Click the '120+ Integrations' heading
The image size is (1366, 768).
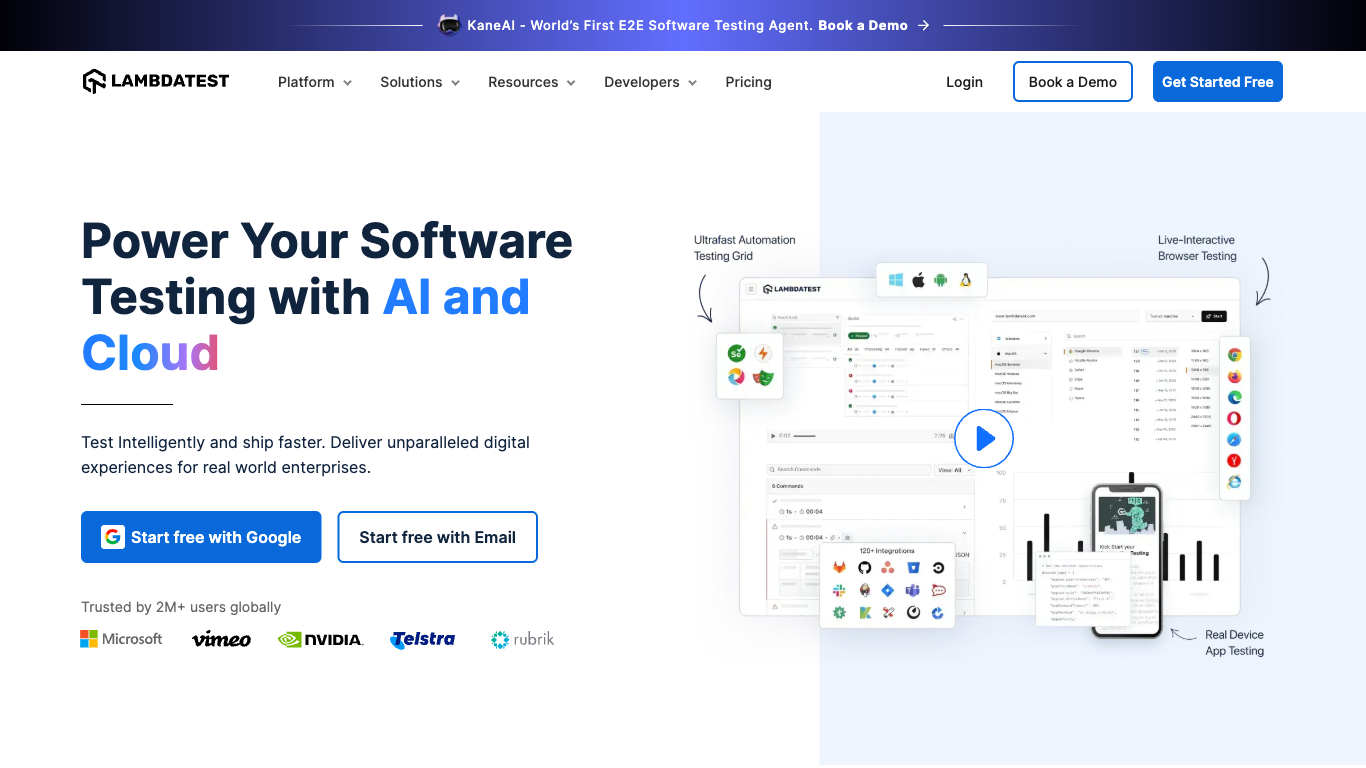point(887,551)
